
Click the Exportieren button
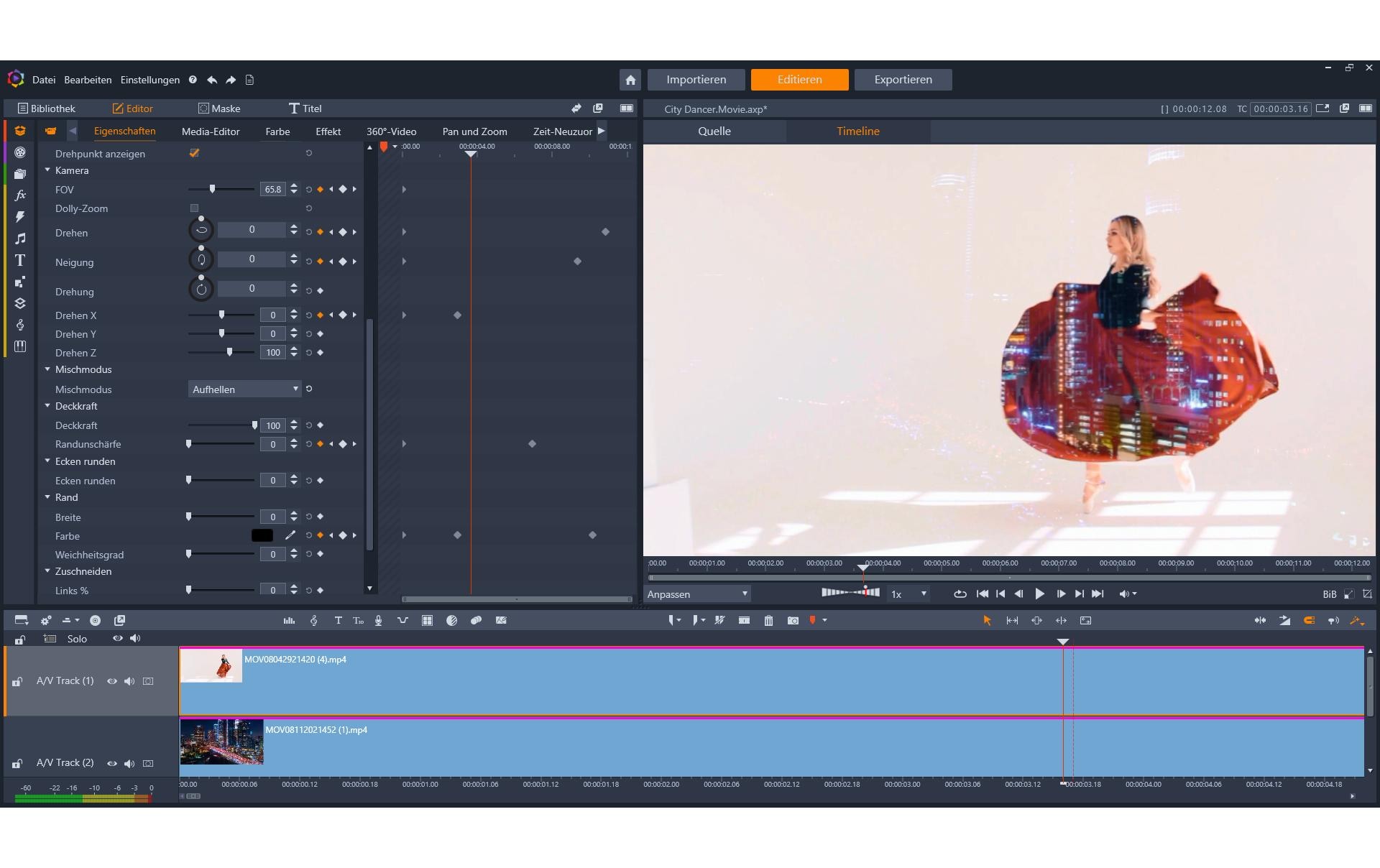pyautogui.click(x=903, y=80)
